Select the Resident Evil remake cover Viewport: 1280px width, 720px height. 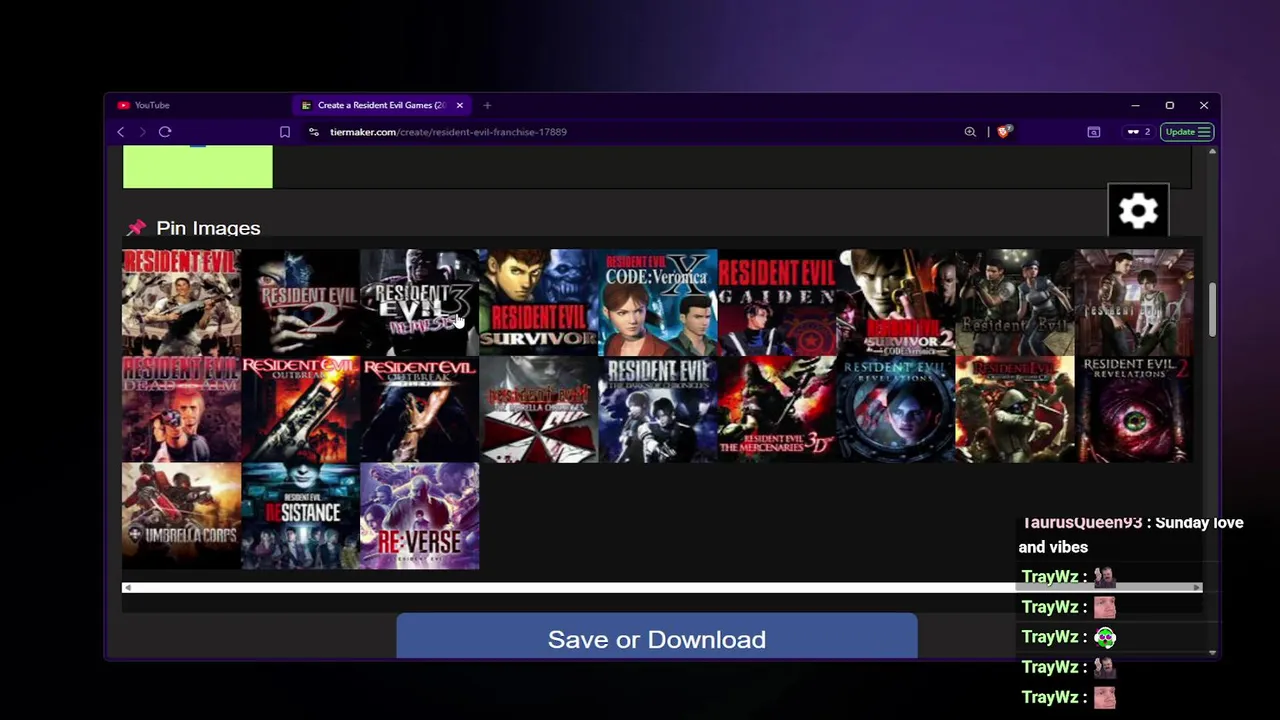pyautogui.click(x=1014, y=303)
